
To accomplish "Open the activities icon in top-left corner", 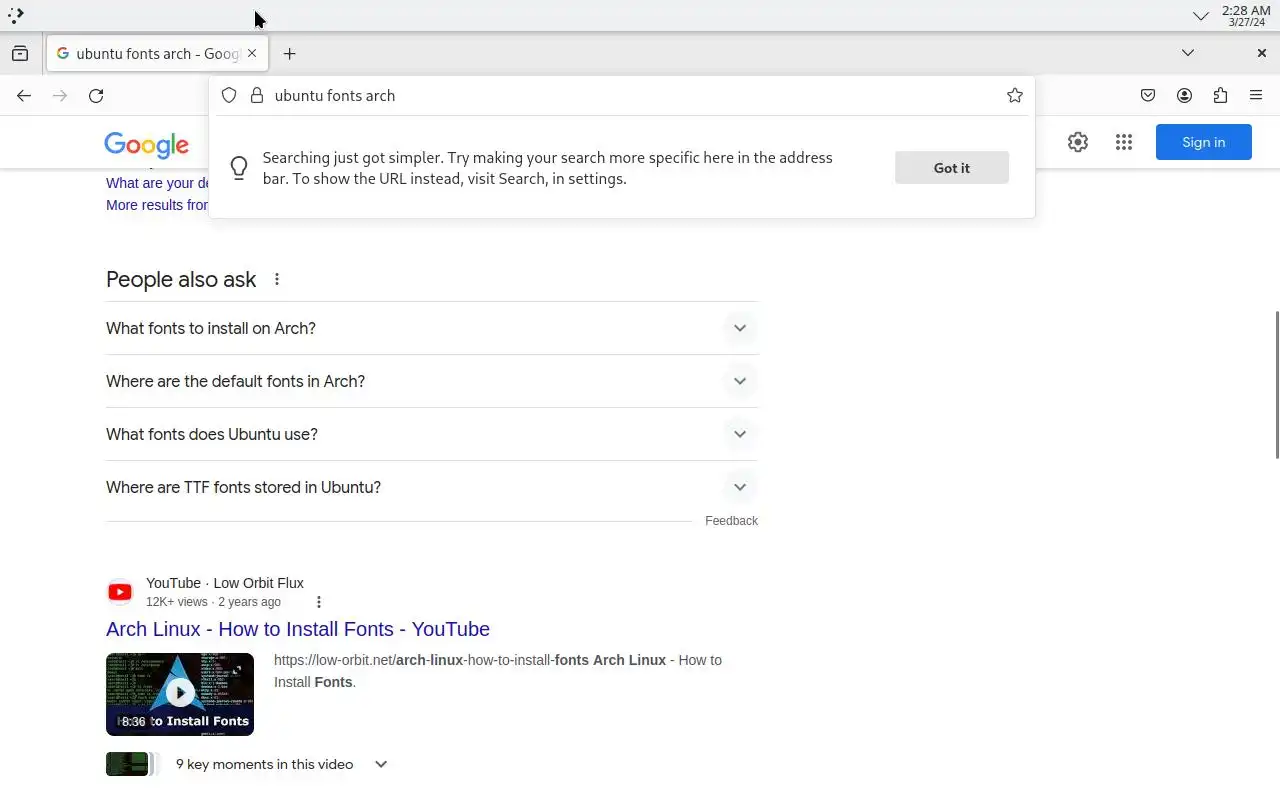I will [x=16, y=15].
